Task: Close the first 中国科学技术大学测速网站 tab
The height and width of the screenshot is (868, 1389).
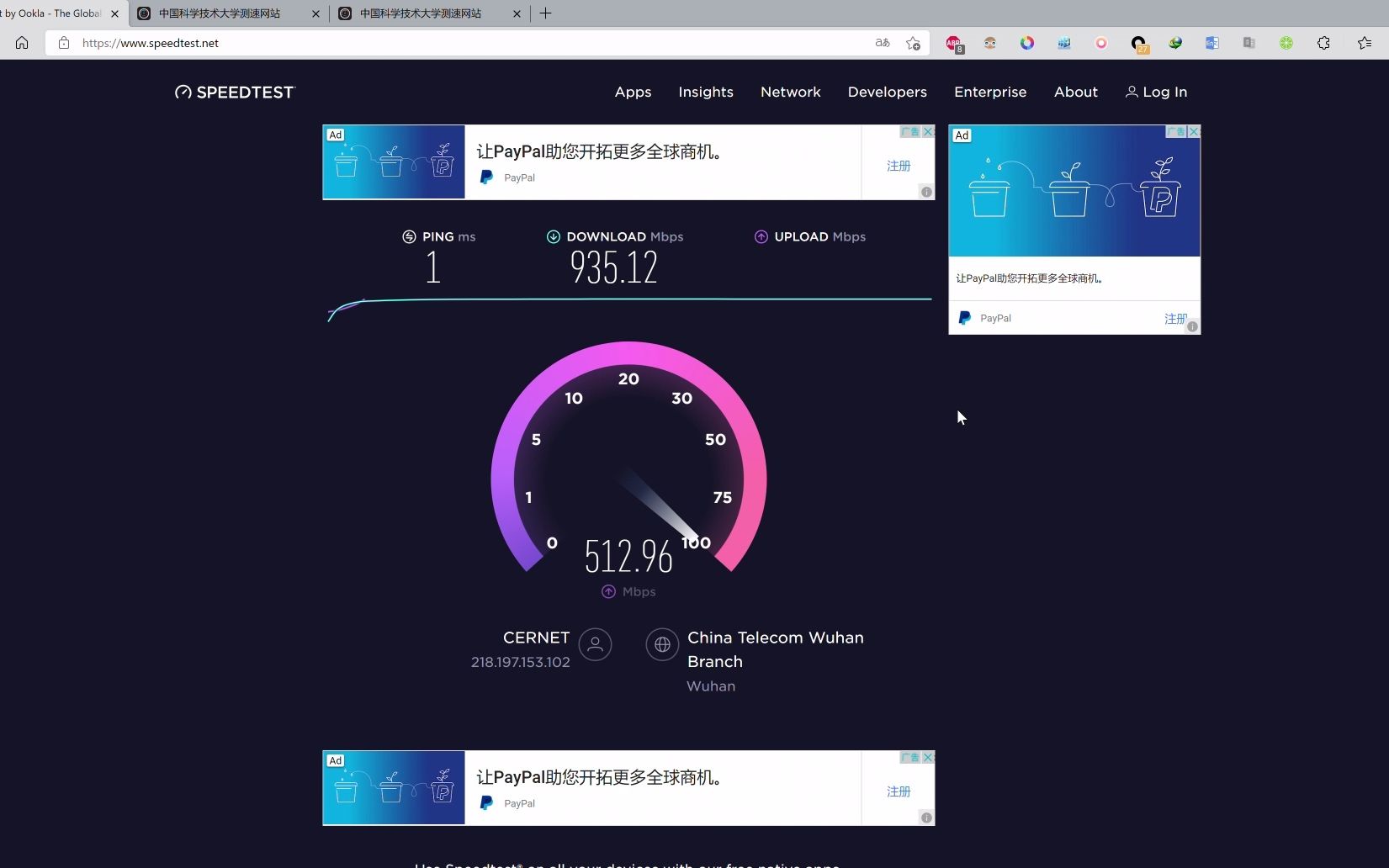Action: [316, 13]
